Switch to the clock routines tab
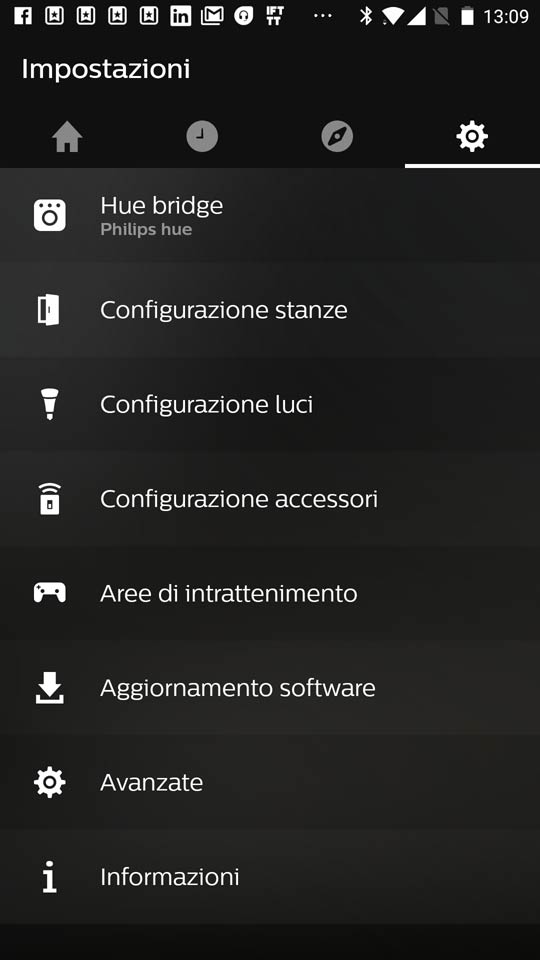Viewport: 540px width, 960px height. pyautogui.click(x=202, y=136)
